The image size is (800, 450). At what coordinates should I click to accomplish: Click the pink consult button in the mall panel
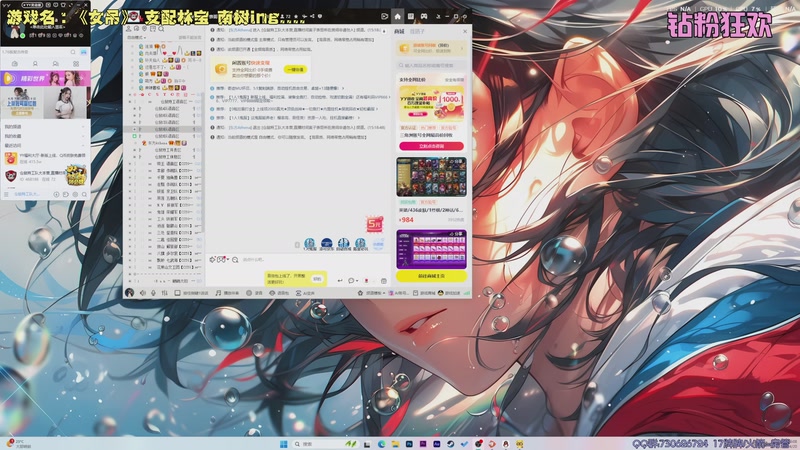click(431, 146)
